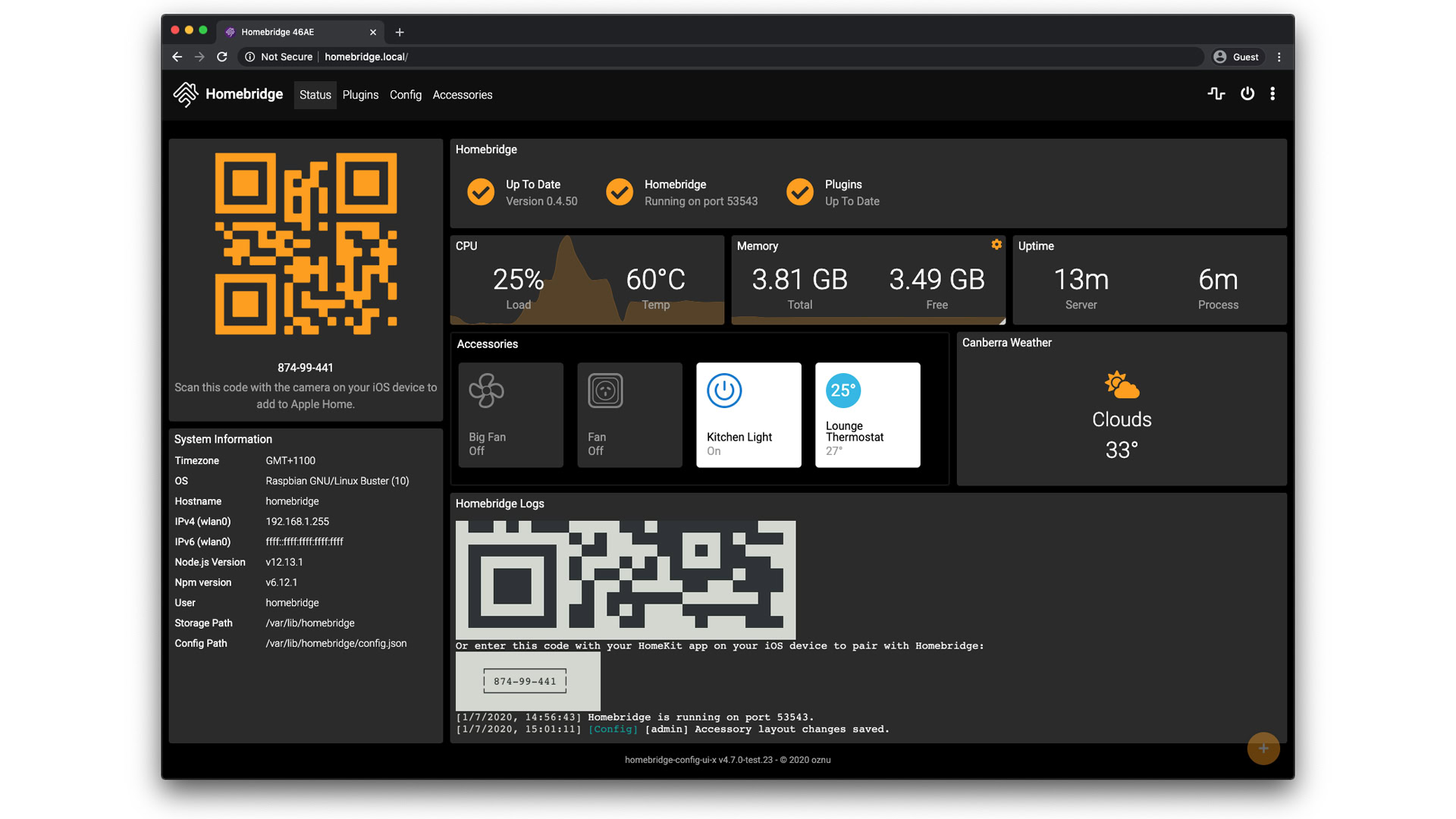Viewport: 1456px width, 819px height.
Task: Click the browser back arrow
Action: 177,57
